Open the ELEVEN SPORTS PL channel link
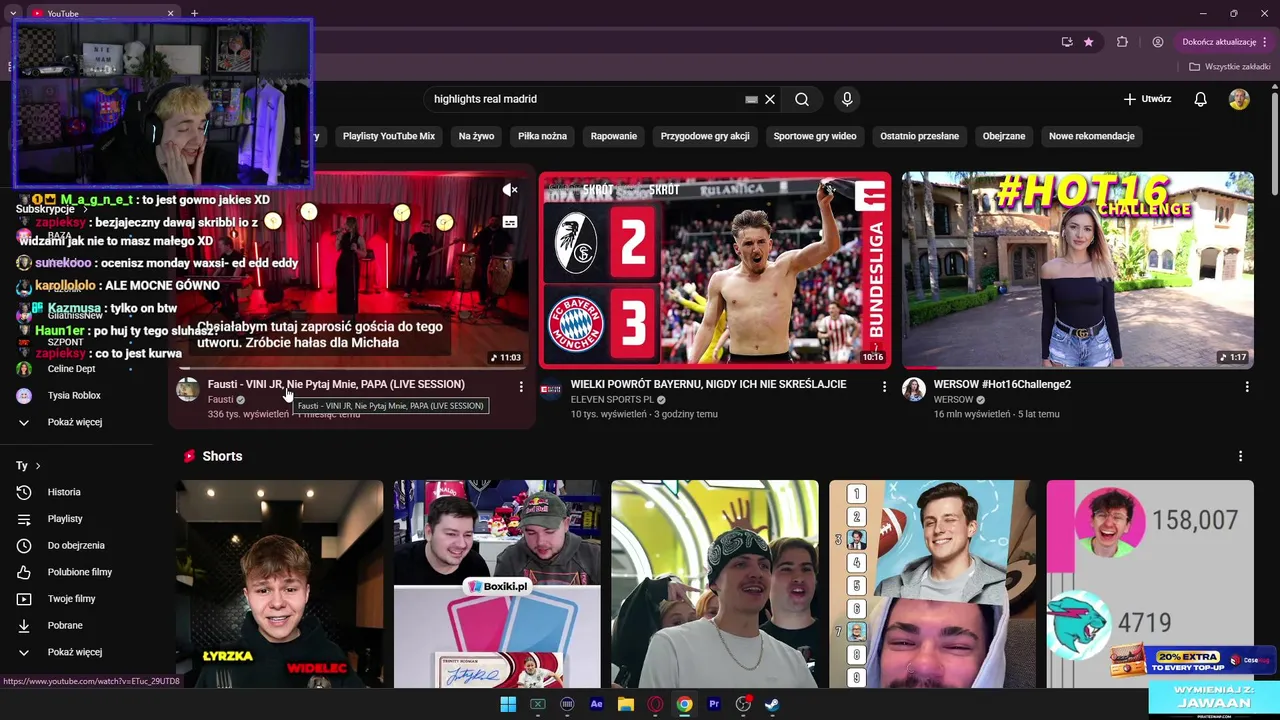Viewport: 1280px width, 720px height. click(x=612, y=400)
